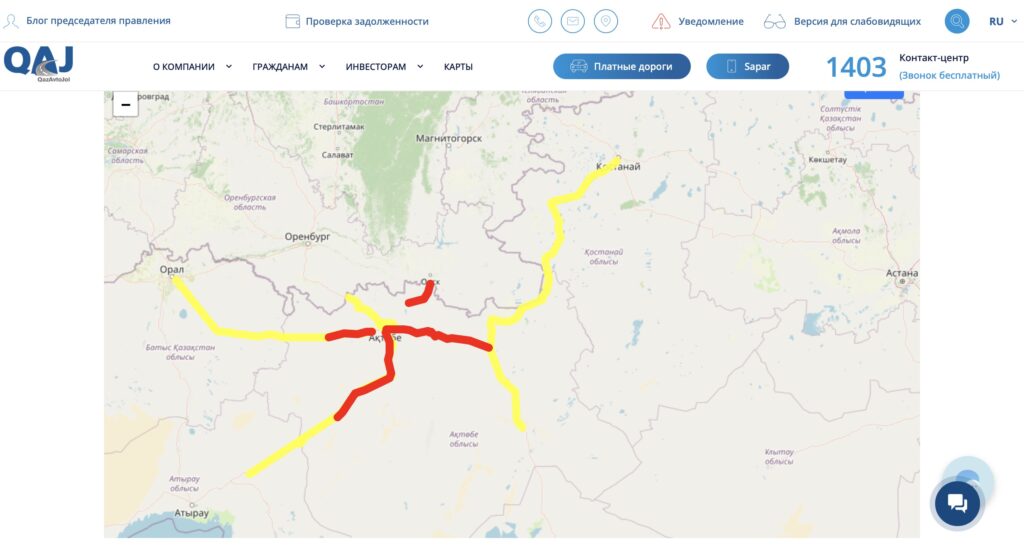The width and height of the screenshot is (1024, 554).
Task: Click the phone icon in top bar
Action: [x=539, y=22]
